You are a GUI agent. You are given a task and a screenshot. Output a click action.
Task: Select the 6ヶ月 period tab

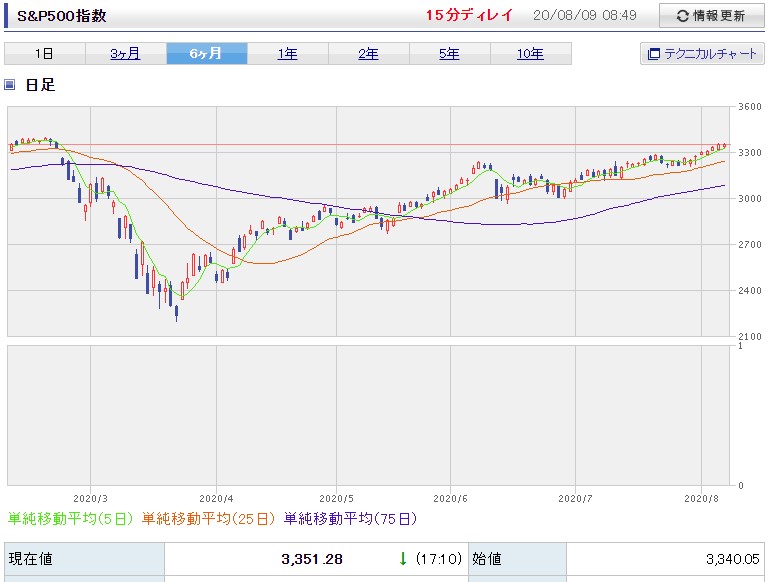(206, 53)
